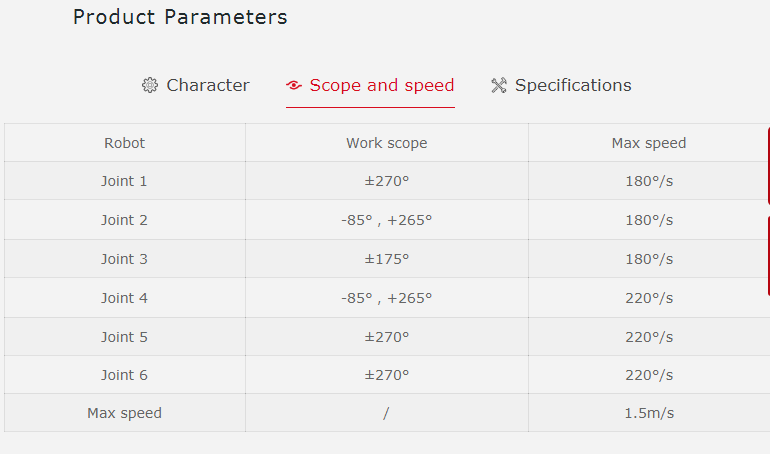
Task: Click the Product Parameters heading
Action: click(180, 17)
